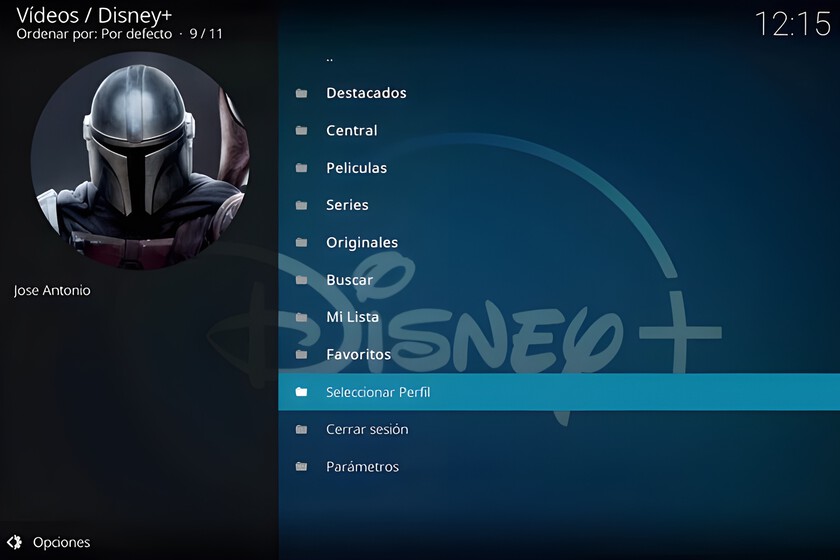Viewport: 840px width, 560px height.
Task: Open the Parámetros settings entry
Action: tap(559, 466)
